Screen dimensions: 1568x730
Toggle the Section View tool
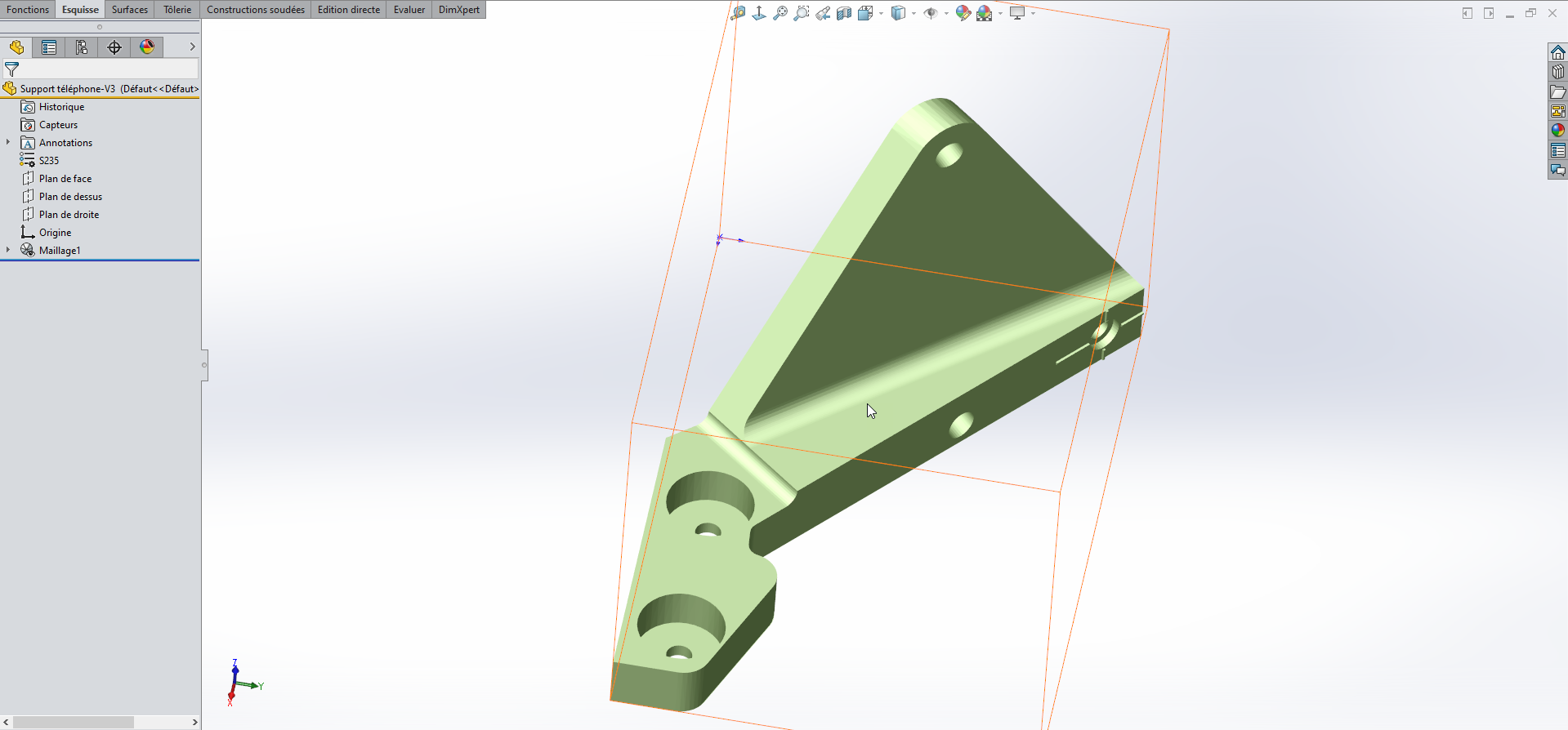coord(844,13)
